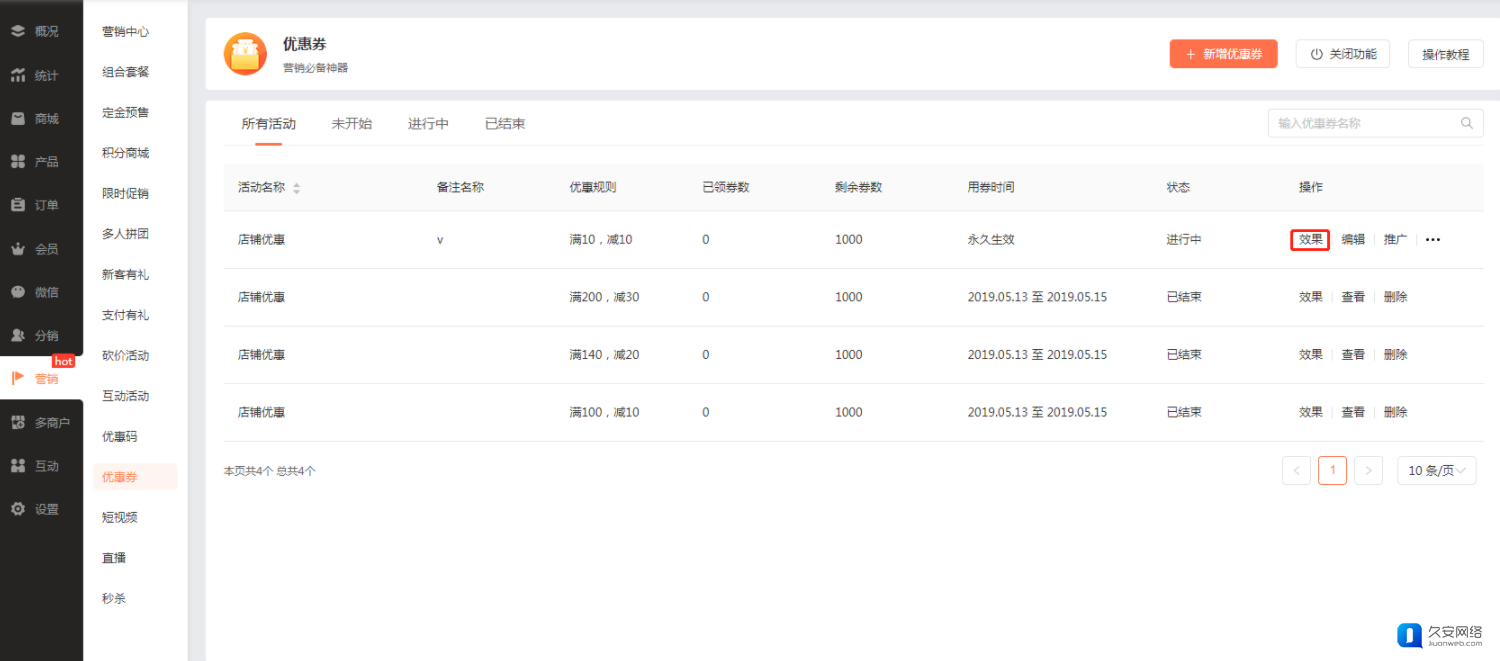Screen dimensions: 1500x661
Task: Open 短视频 in the submenu
Action: pyautogui.click(x=120, y=518)
